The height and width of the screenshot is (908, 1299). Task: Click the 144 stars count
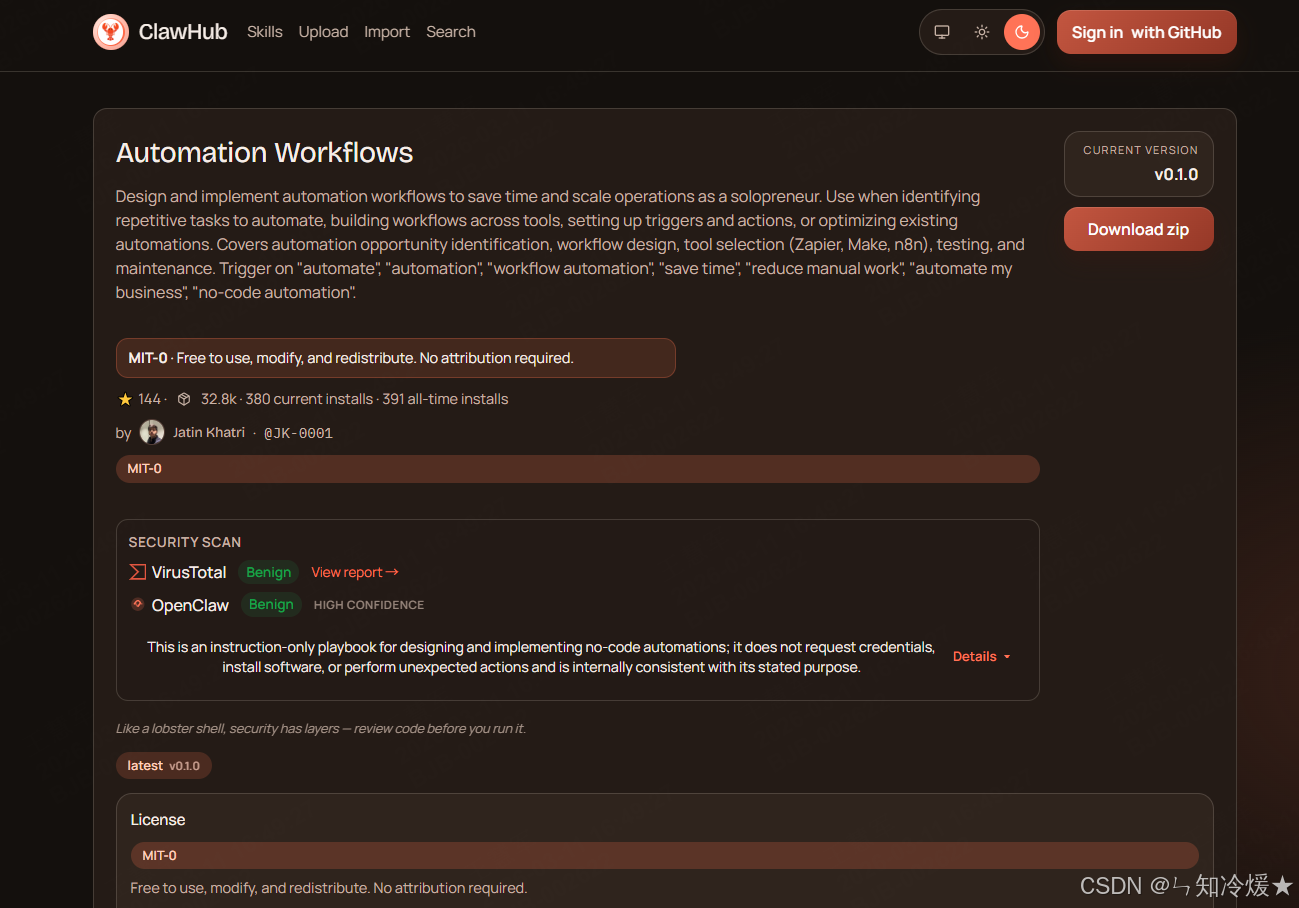(x=149, y=399)
